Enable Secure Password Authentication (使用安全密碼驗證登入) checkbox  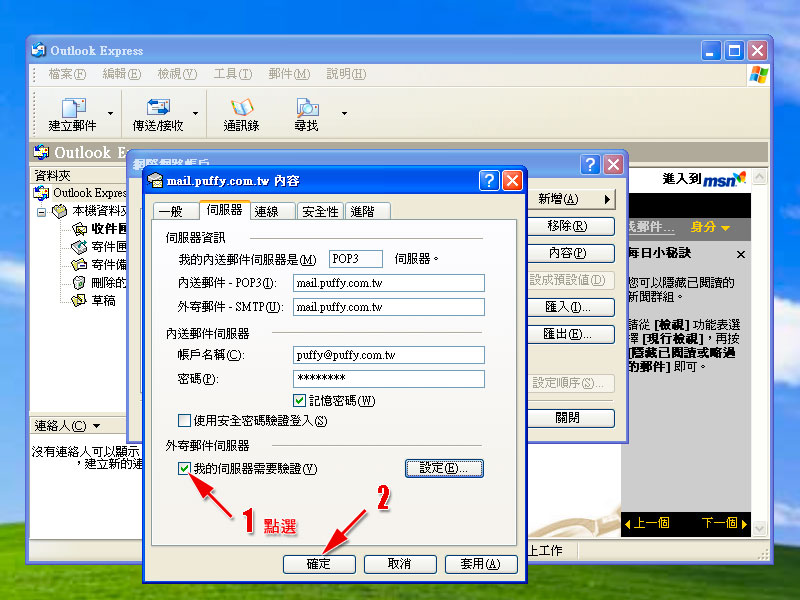[184, 420]
